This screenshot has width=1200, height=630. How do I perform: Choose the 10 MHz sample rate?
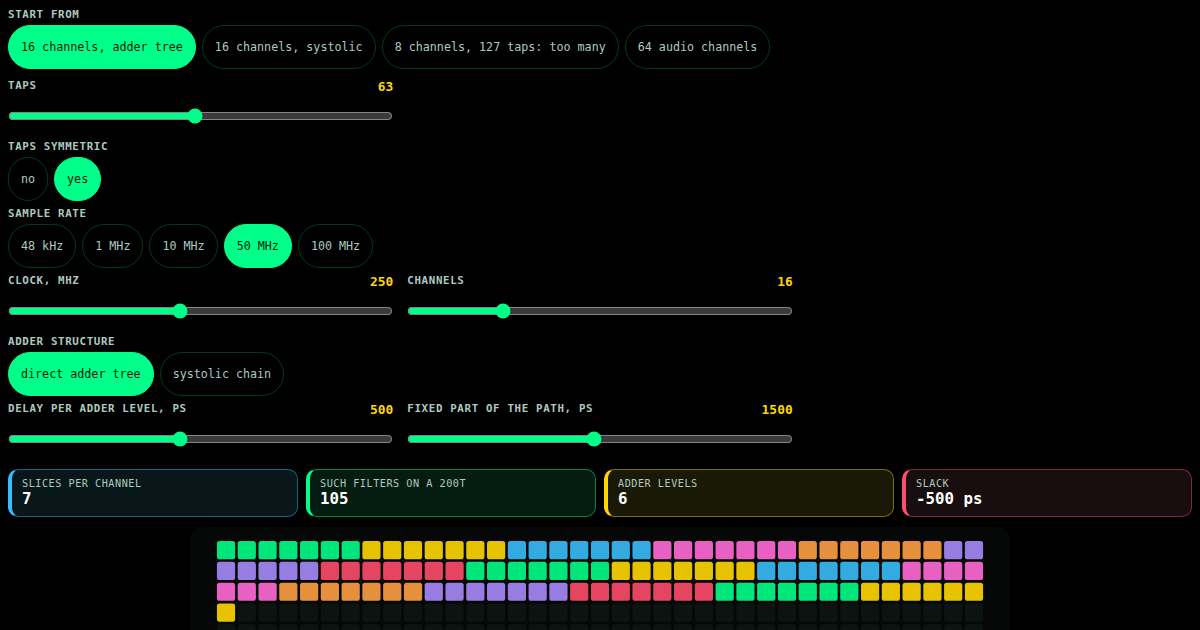[x=183, y=246]
